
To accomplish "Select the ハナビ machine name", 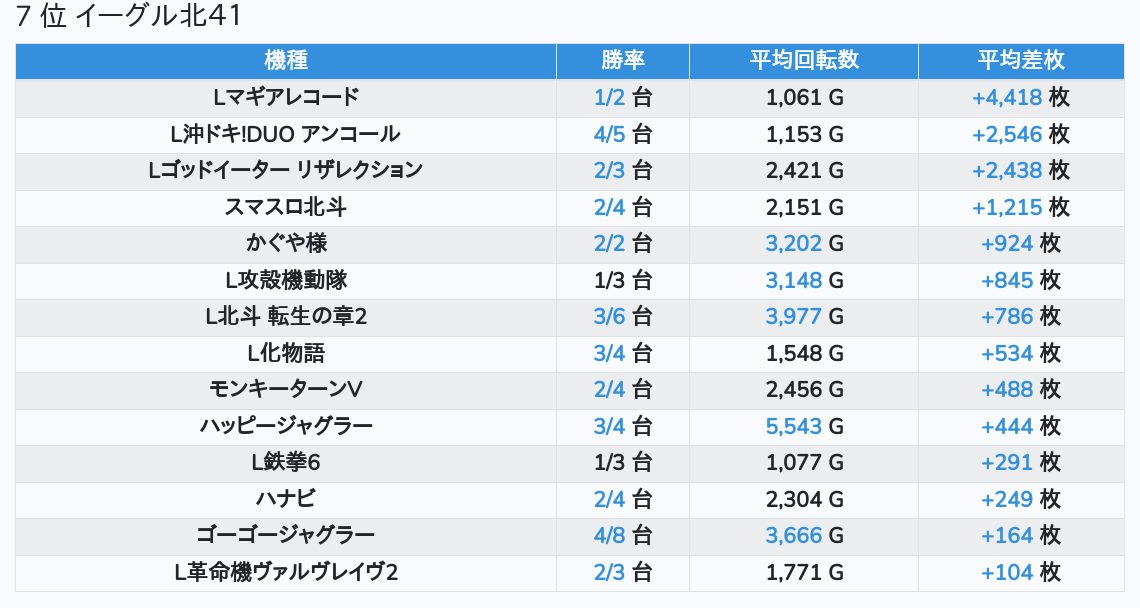I will click(x=286, y=499).
